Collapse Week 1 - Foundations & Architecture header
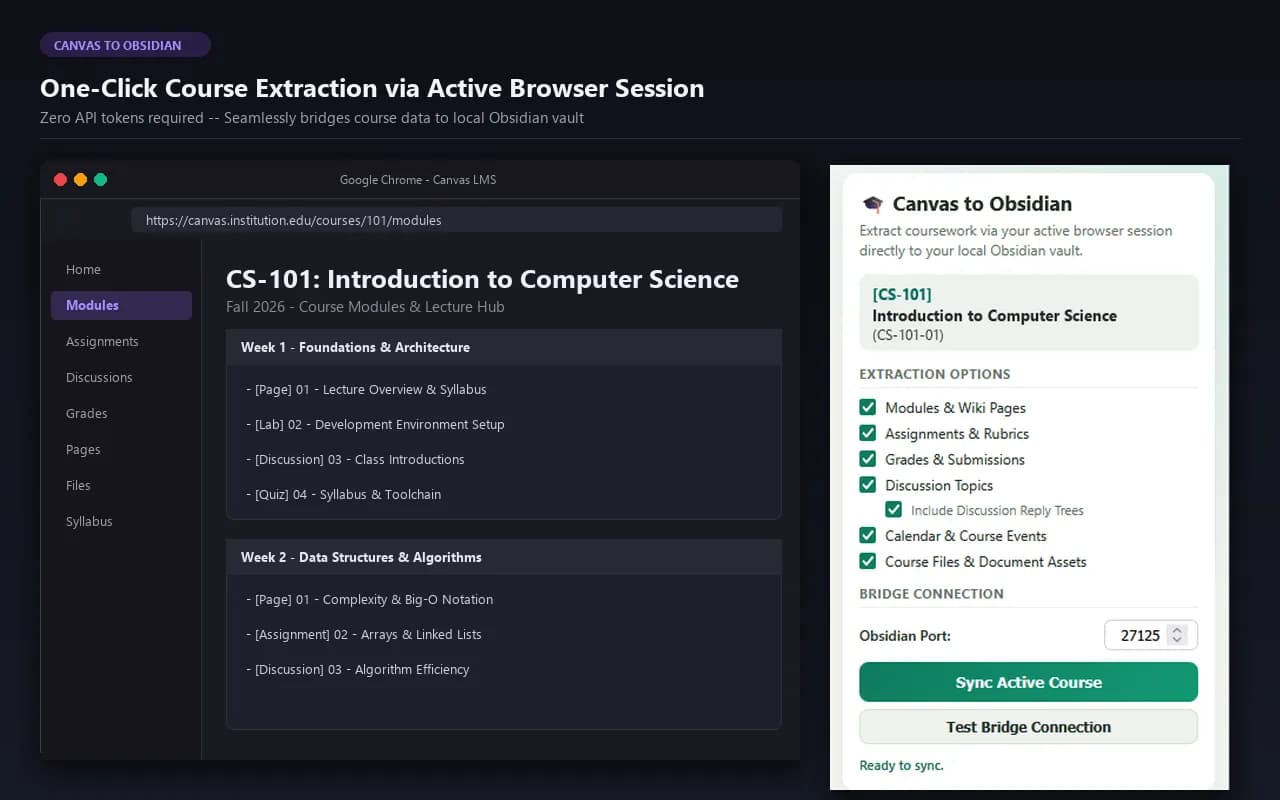 (504, 347)
